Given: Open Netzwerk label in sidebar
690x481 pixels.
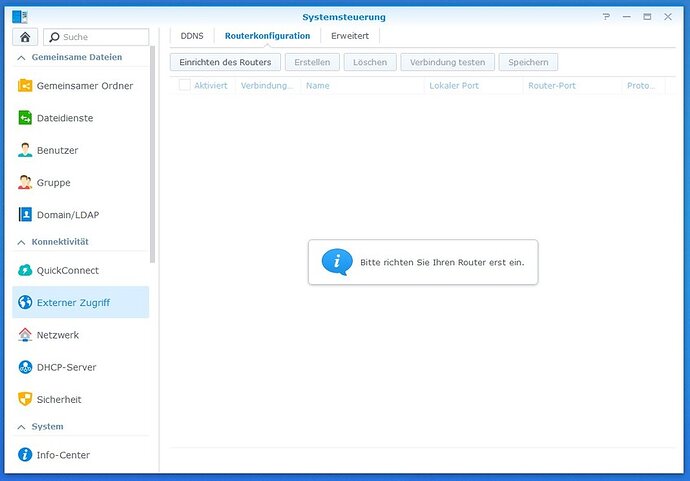Looking at the screenshot, I should 58,335.
